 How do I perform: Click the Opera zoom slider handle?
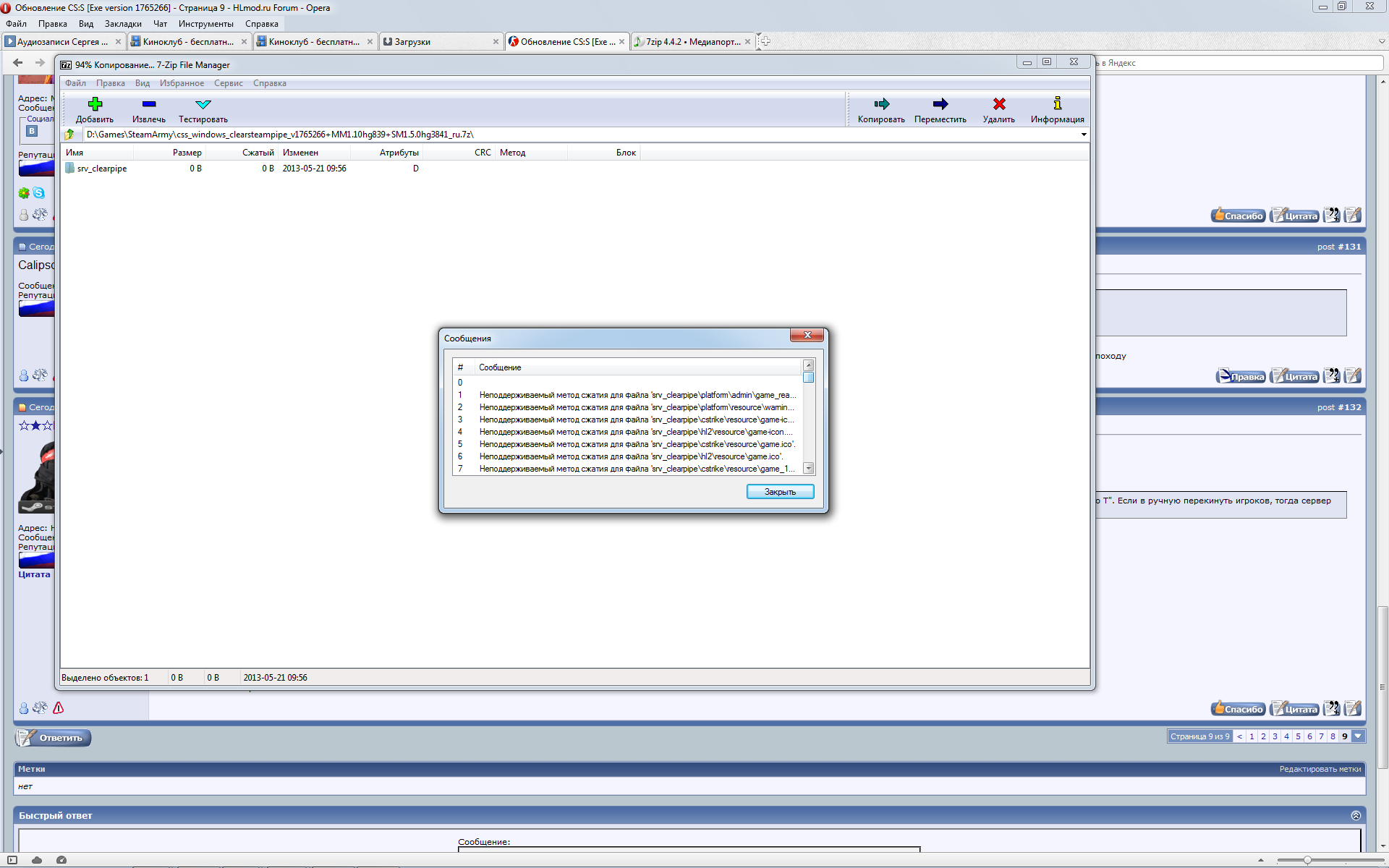coord(1307,860)
